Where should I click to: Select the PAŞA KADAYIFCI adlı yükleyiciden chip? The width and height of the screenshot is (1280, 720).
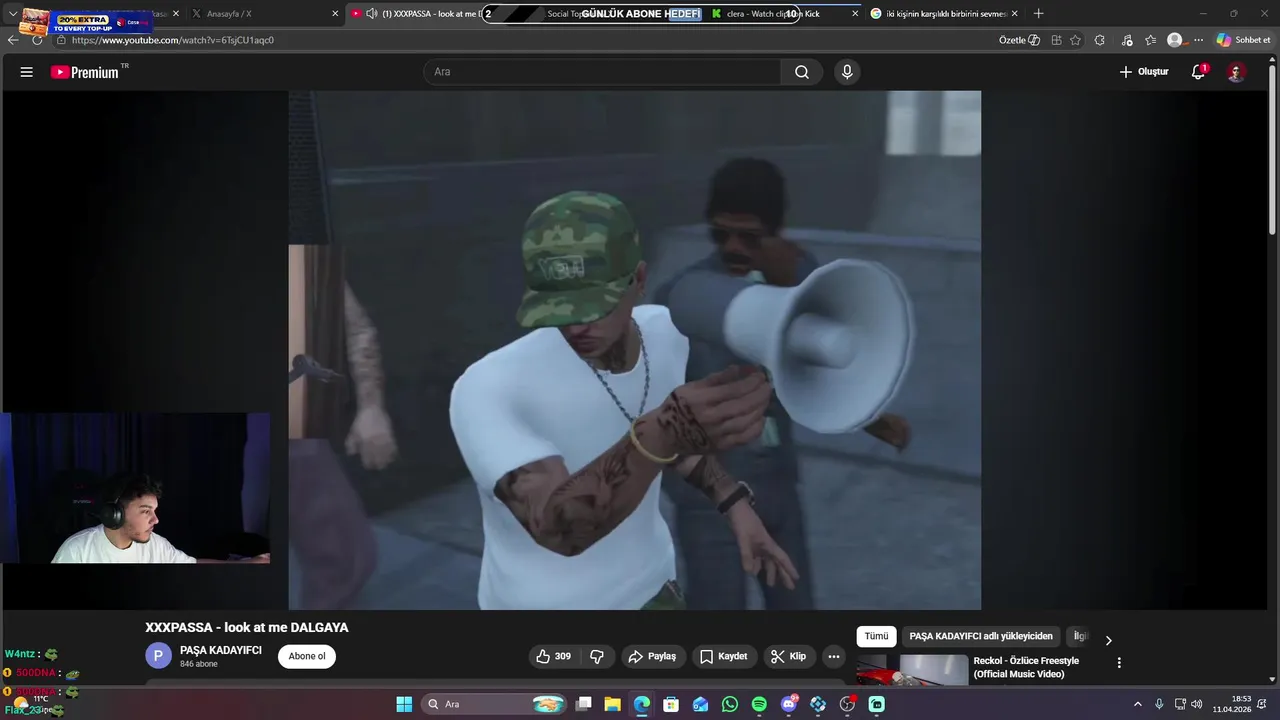coord(981,636)
